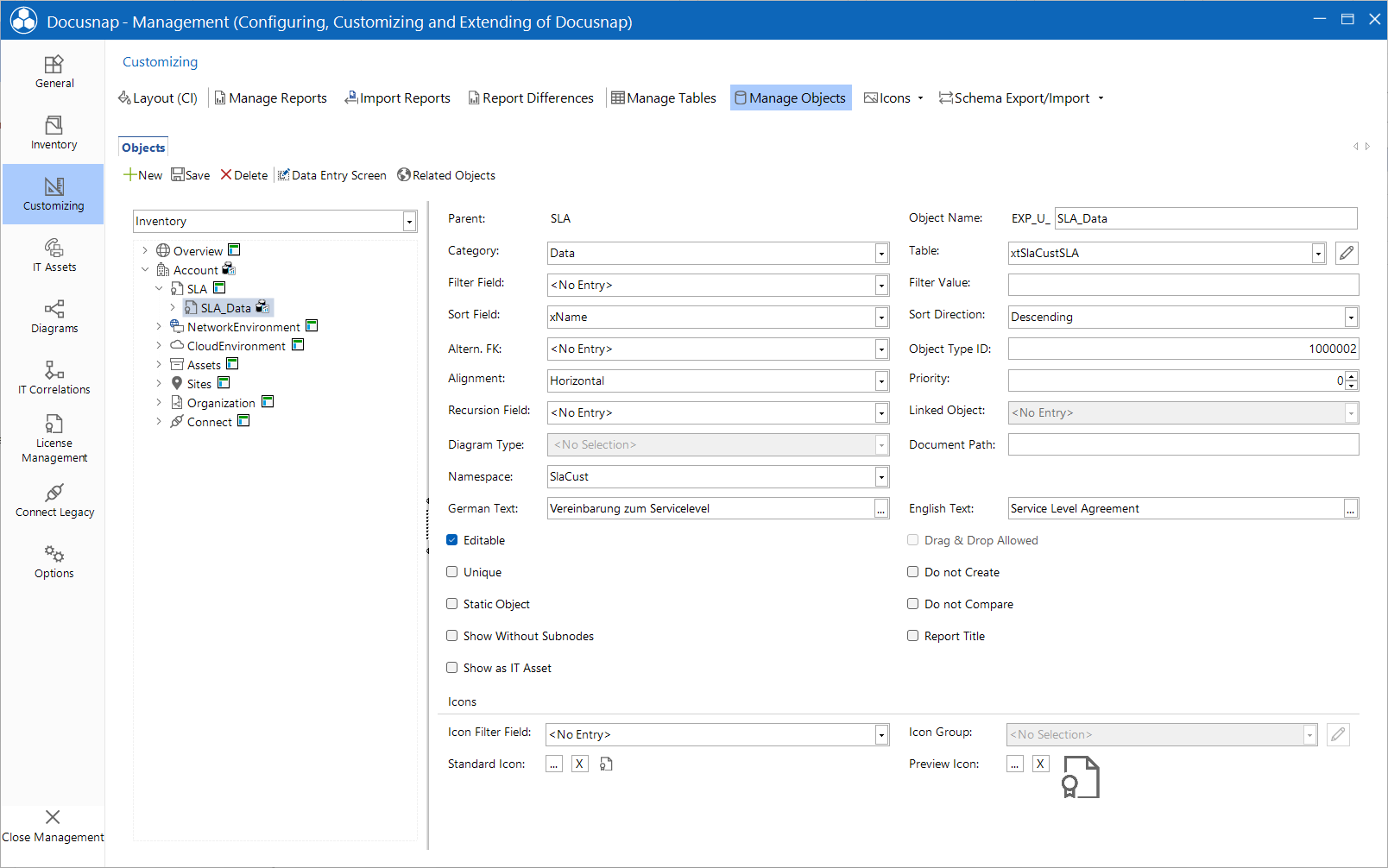
Task: Click the pencil icon next to Table field
Action: (x=1347, y=253)
